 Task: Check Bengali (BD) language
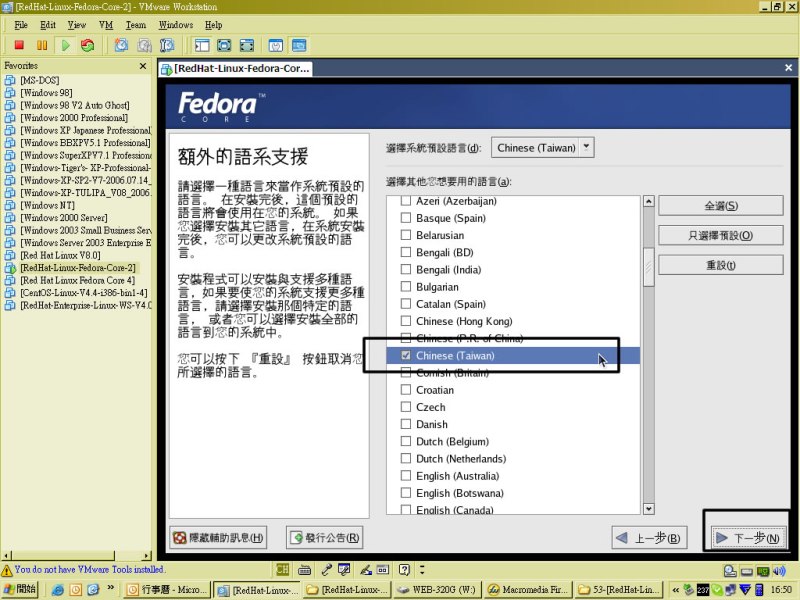click(406, 252)
